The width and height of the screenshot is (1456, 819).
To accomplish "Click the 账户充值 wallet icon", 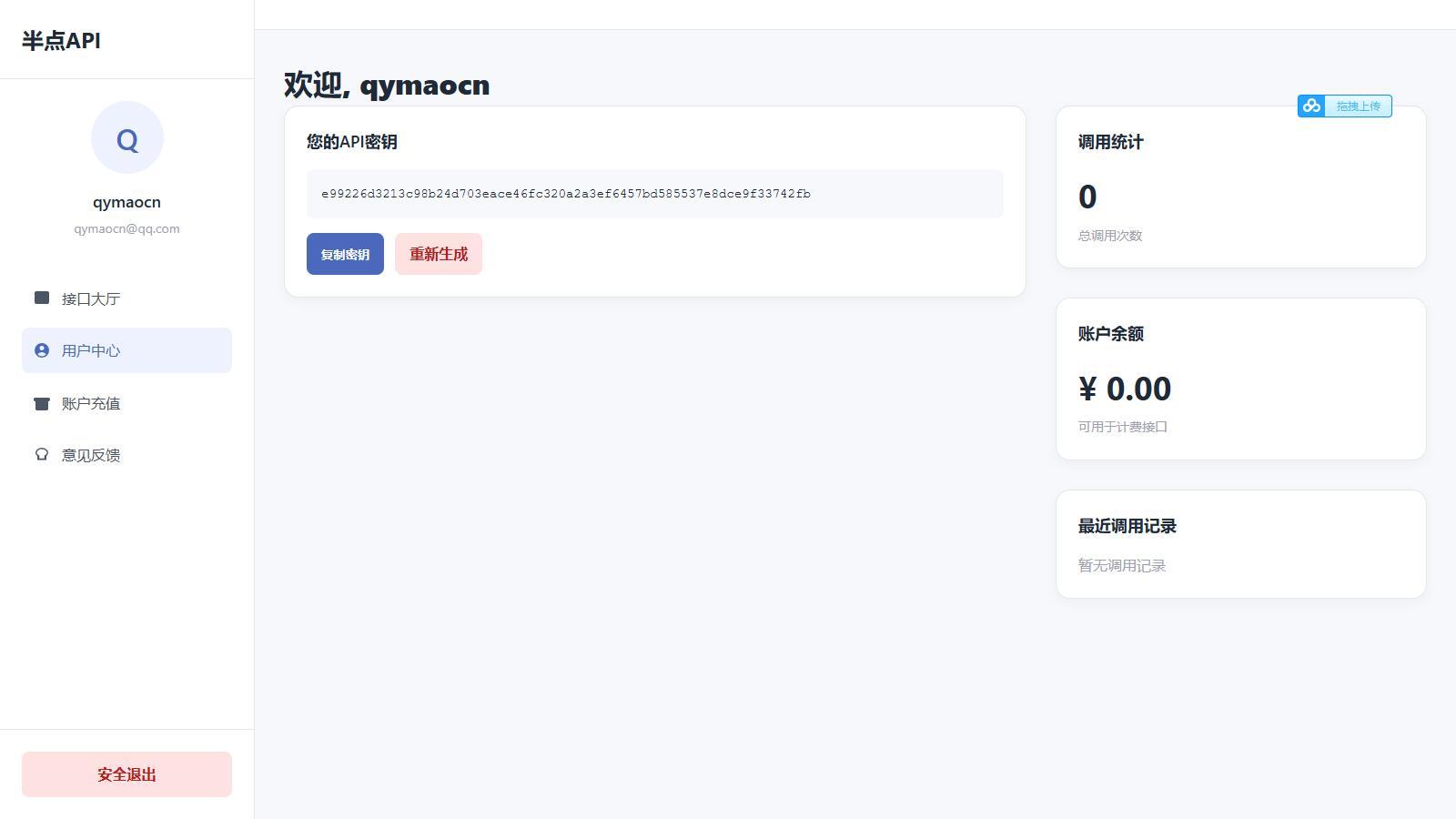I will [42, 403].
